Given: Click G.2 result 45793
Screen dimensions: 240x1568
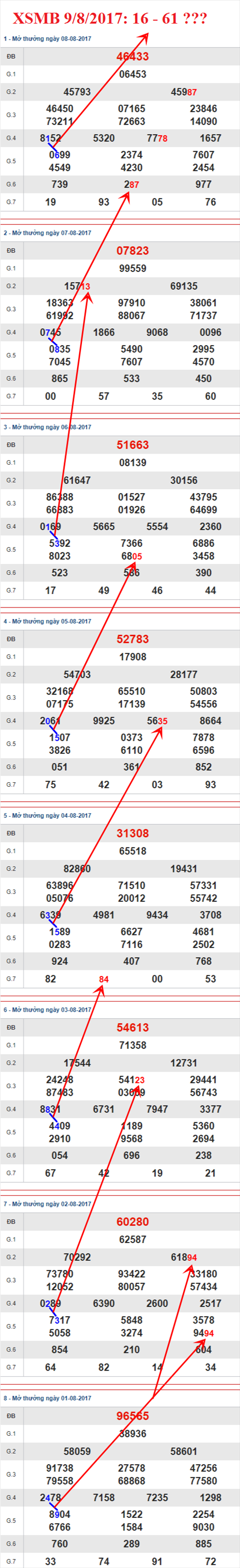Looking at the screenshot, I should click(x=77, y=92).
